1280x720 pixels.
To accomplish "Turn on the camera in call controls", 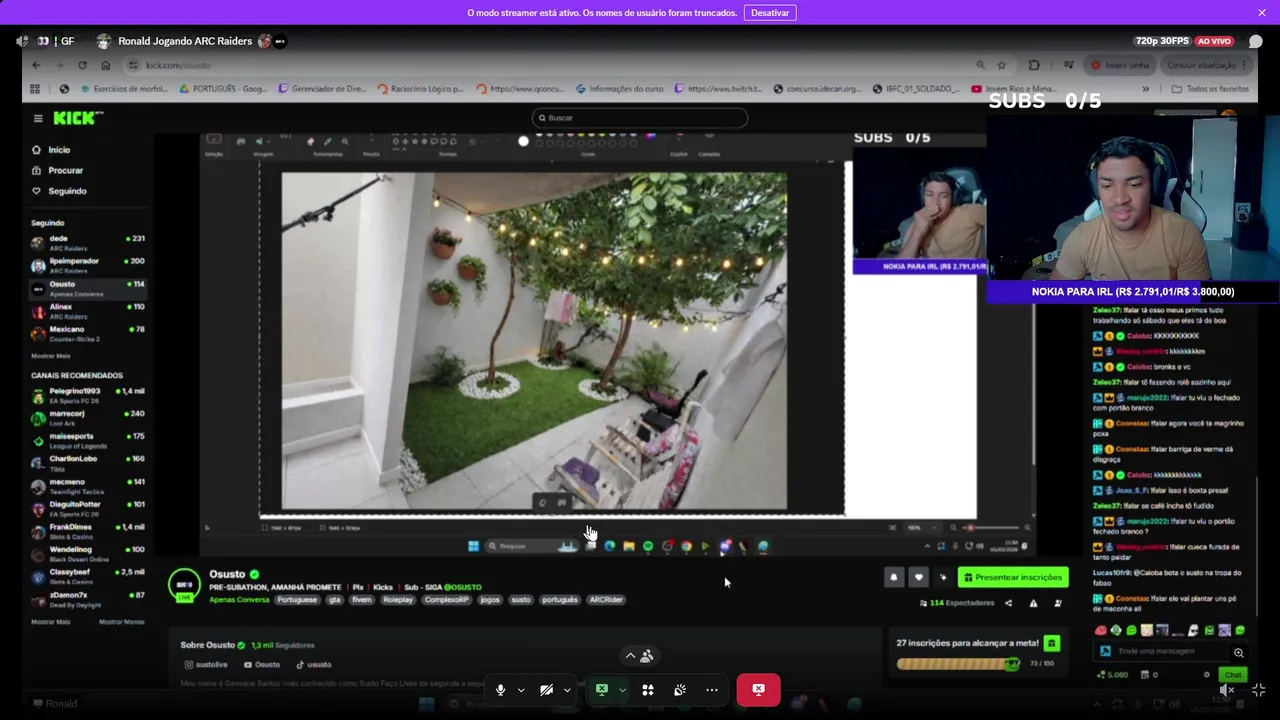I will [x=546, y=690].
